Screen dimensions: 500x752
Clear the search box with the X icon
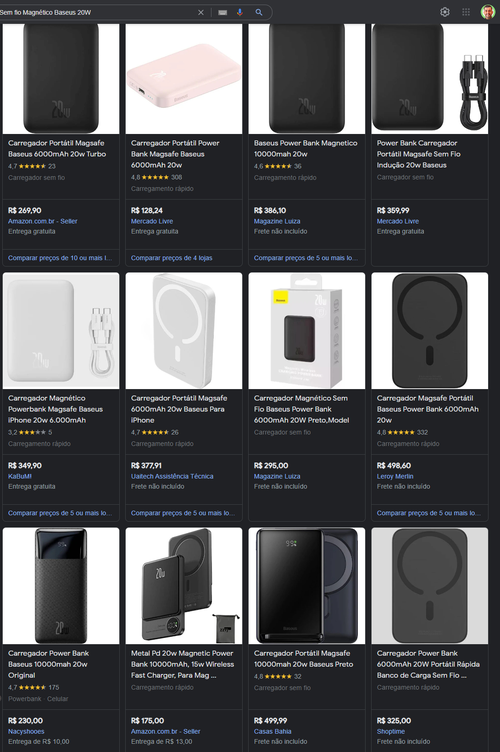tap(201, 12)
